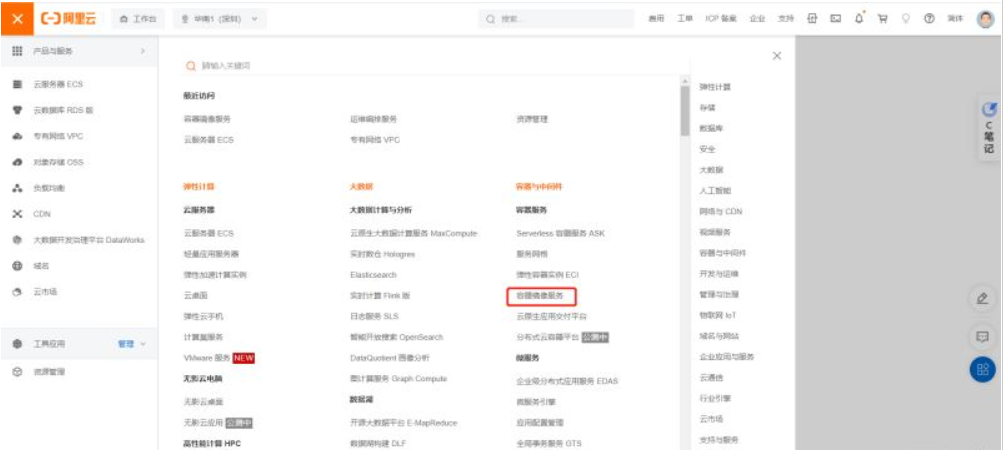The height and width of the screenshot is (450, 1003).
Task: Click the lightbulb icon in the top bar
Action: tap(906, 19)
